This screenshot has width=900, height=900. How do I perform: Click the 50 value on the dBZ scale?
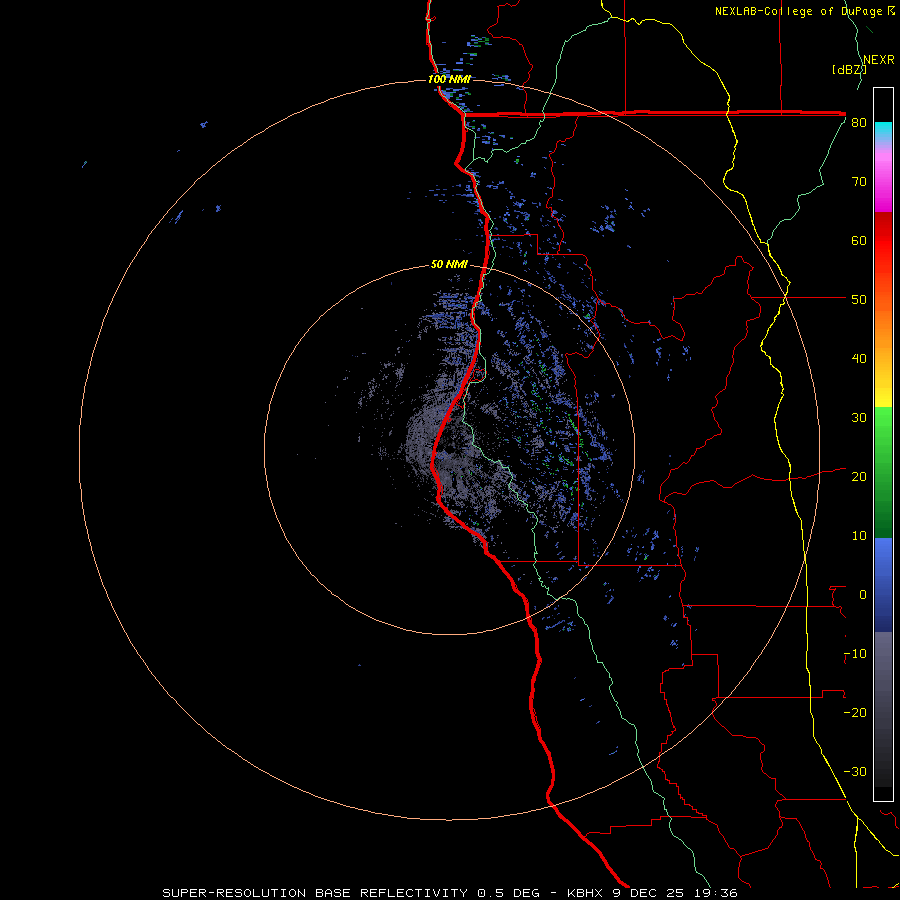(859, 300)
